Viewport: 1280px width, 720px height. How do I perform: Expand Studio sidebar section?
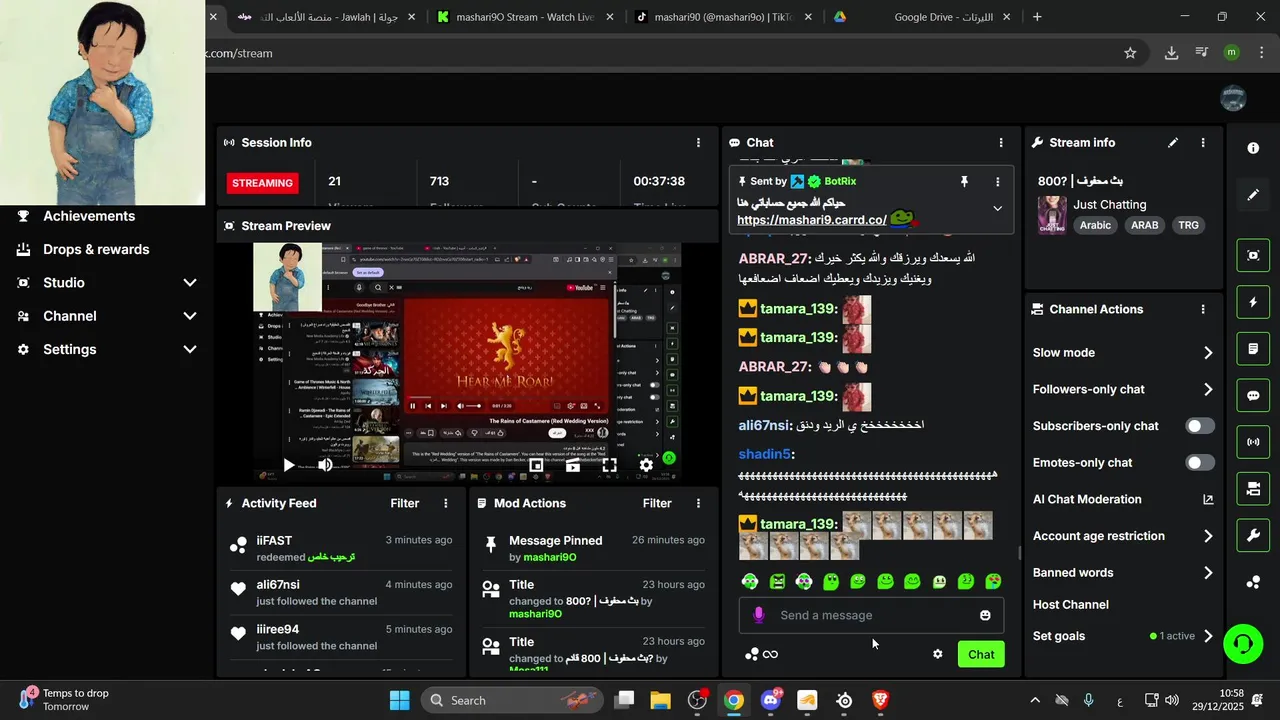[x=190, y=283]
